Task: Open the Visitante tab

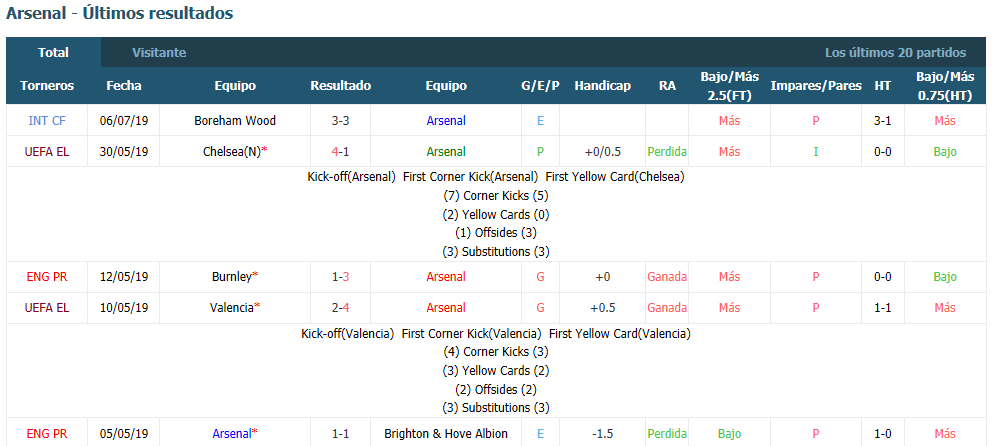Action: click(x=159, y=53)
